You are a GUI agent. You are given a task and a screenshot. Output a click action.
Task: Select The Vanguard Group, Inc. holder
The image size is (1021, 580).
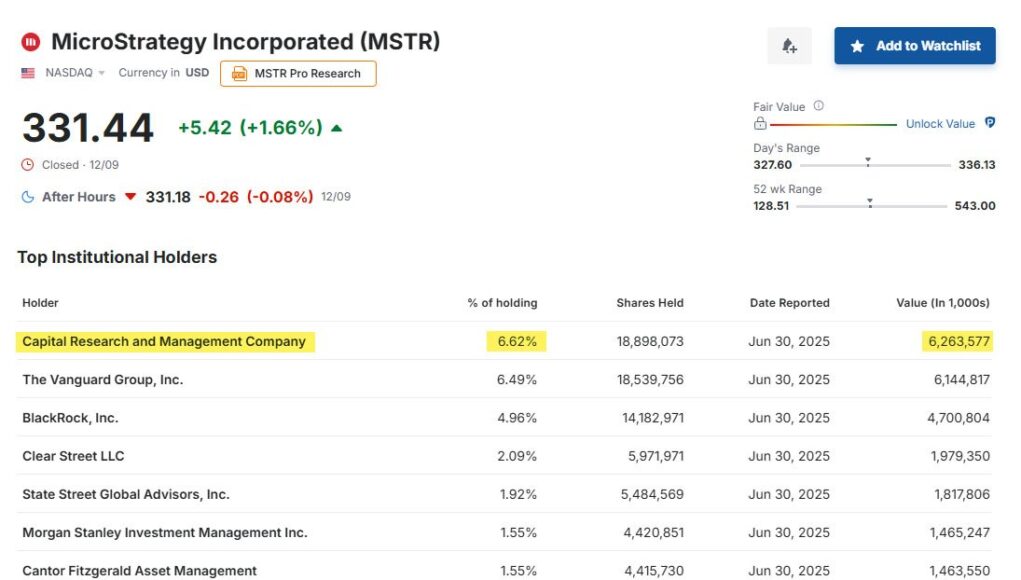coord(103,380)
